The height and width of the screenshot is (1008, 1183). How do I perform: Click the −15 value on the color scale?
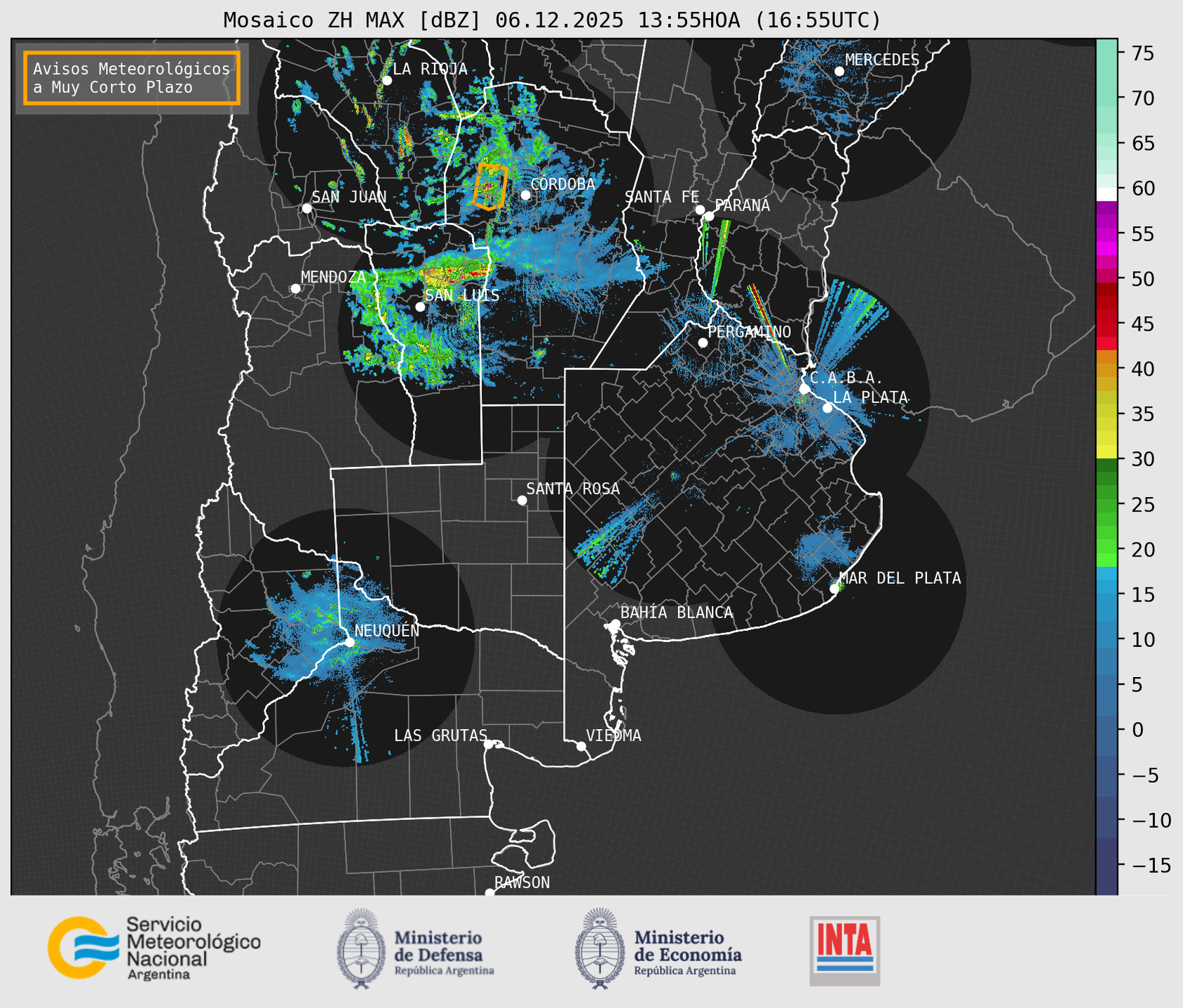pyautogui.click(x=1151, y=865)
